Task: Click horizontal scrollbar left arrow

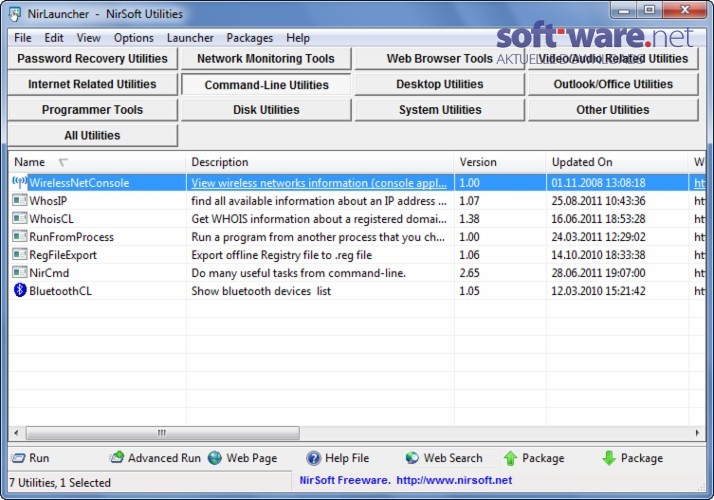Action: (16, 433)
